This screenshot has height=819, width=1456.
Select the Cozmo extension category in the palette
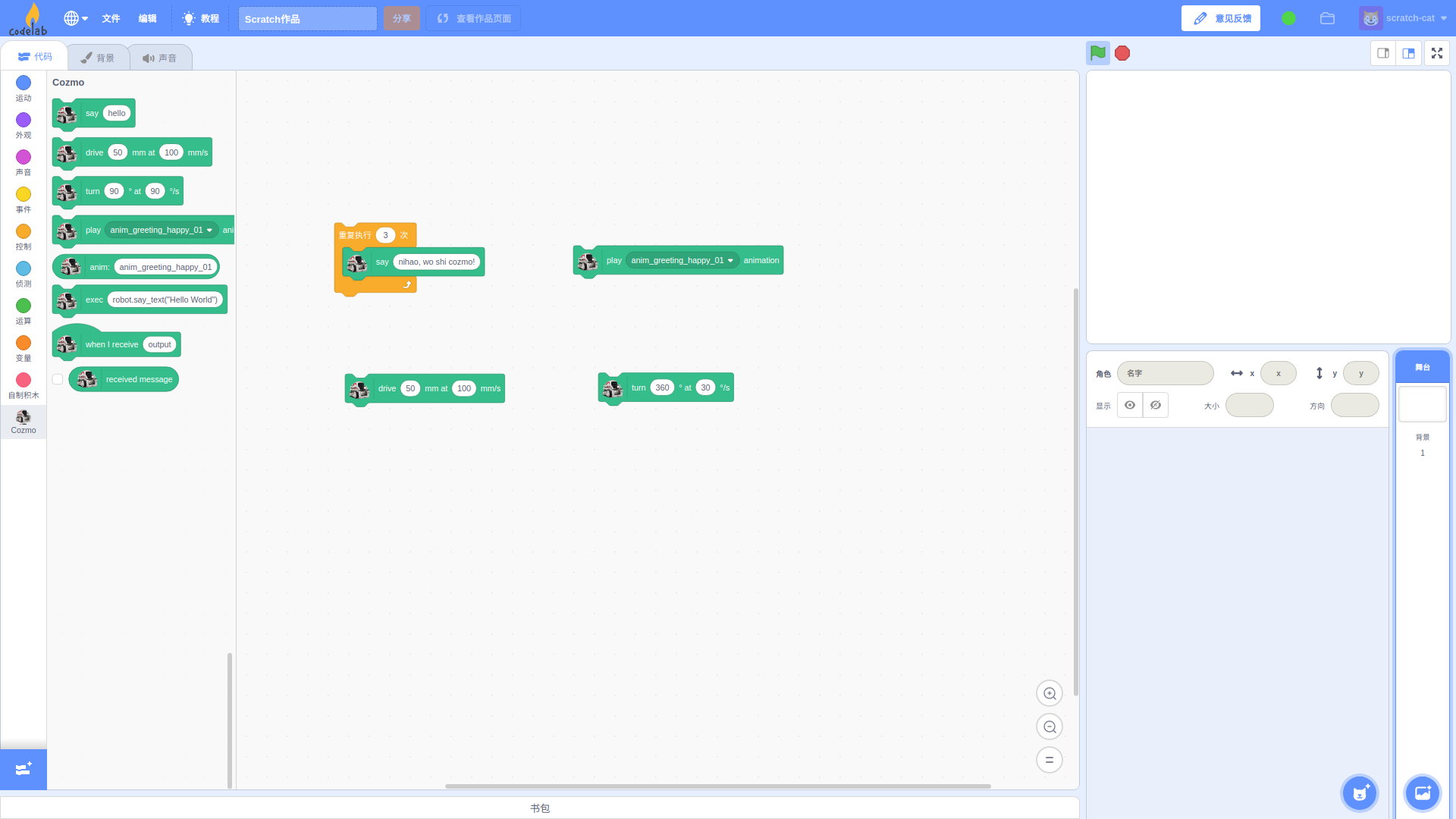coord(23,422)
